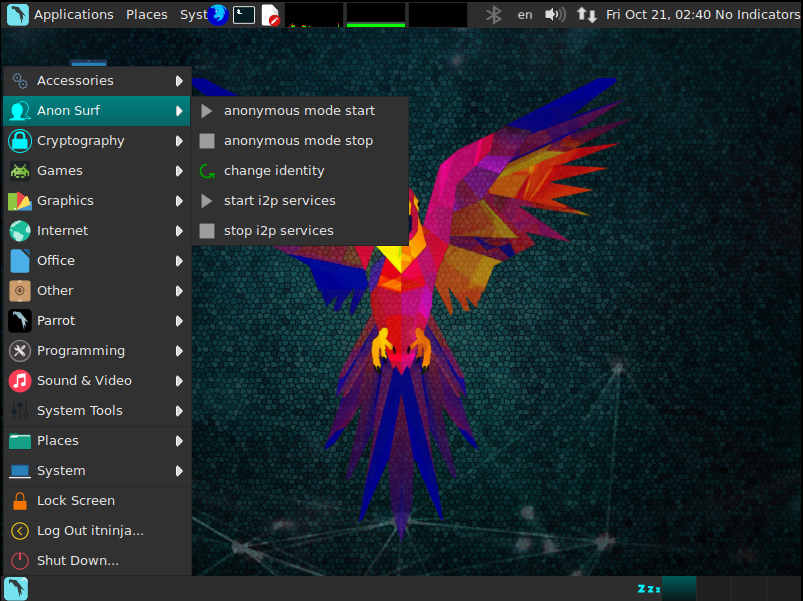Click the Places folder icon in menu

pyautogui.click(x=20, y=441)
